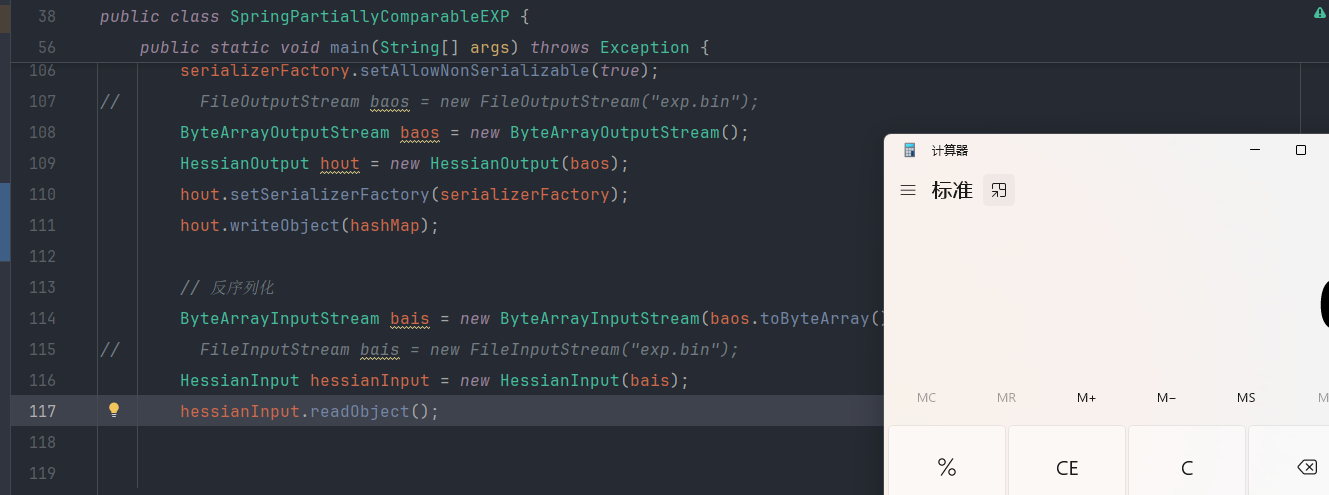Click the hashMap argument on line 111
Image resolution: width=1329 pixels, height=495 pixels.
(385, 225)
